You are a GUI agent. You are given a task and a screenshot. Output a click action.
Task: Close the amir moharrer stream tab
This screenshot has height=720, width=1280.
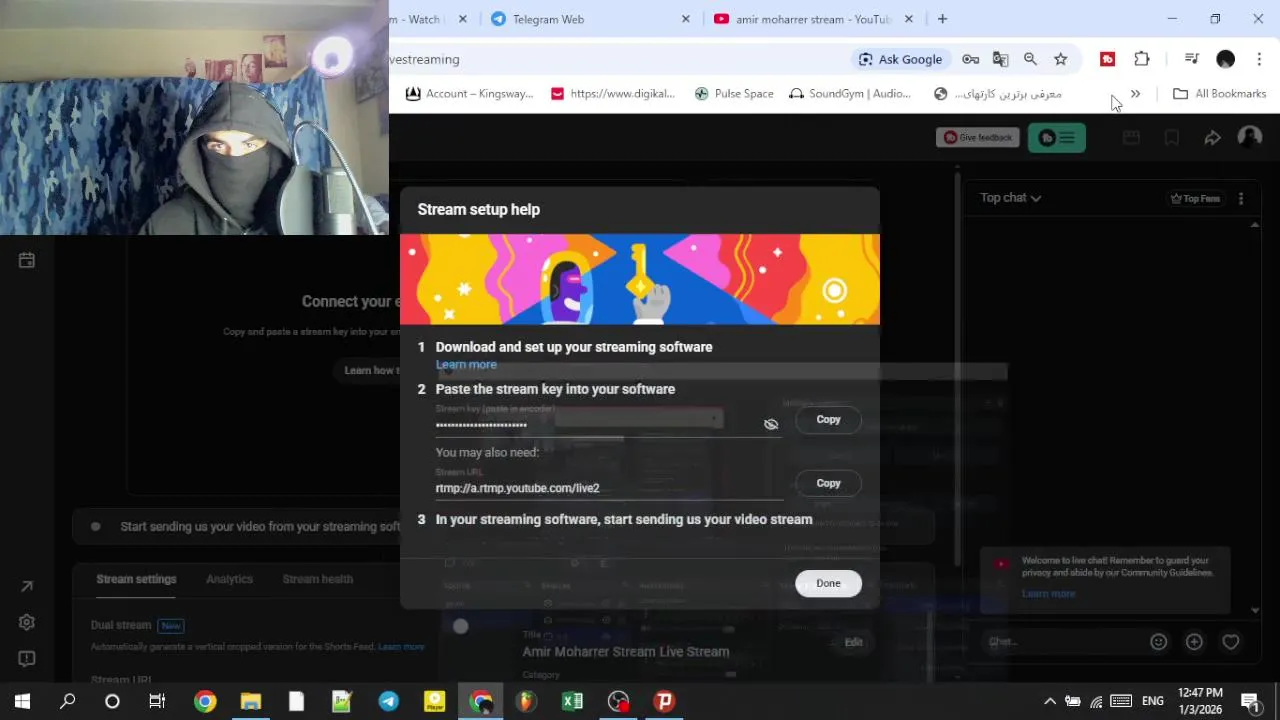tap(909, 19)
